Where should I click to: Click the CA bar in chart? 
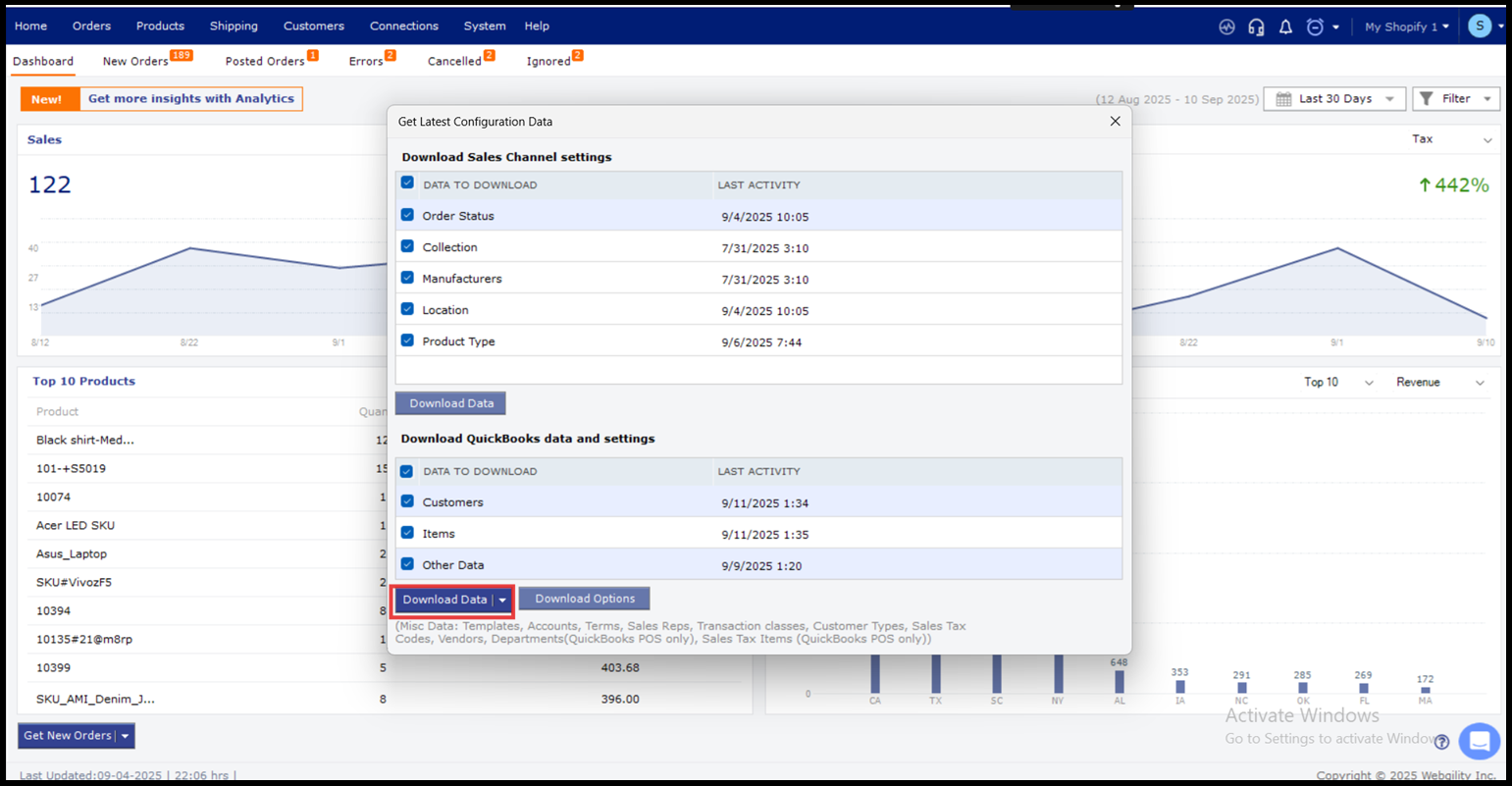tap(875, 674)
